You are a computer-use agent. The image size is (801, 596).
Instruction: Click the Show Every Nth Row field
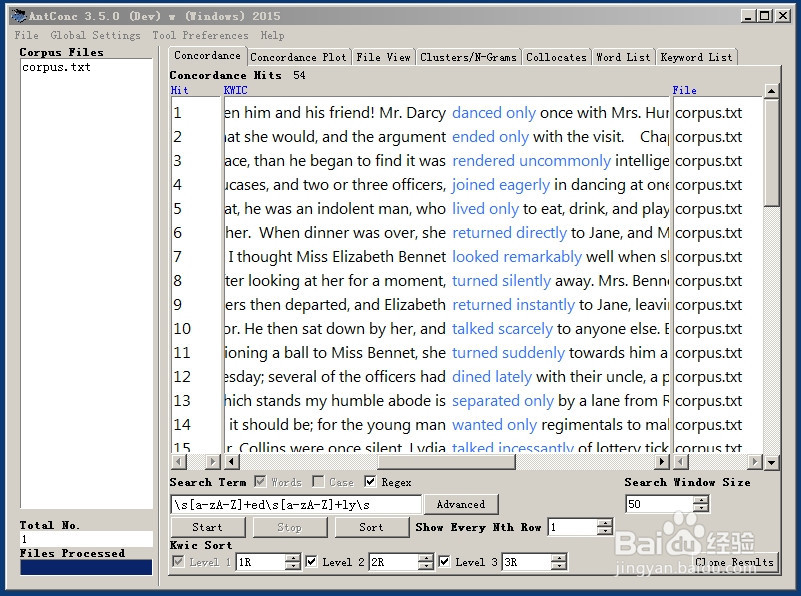click(572, 527)
